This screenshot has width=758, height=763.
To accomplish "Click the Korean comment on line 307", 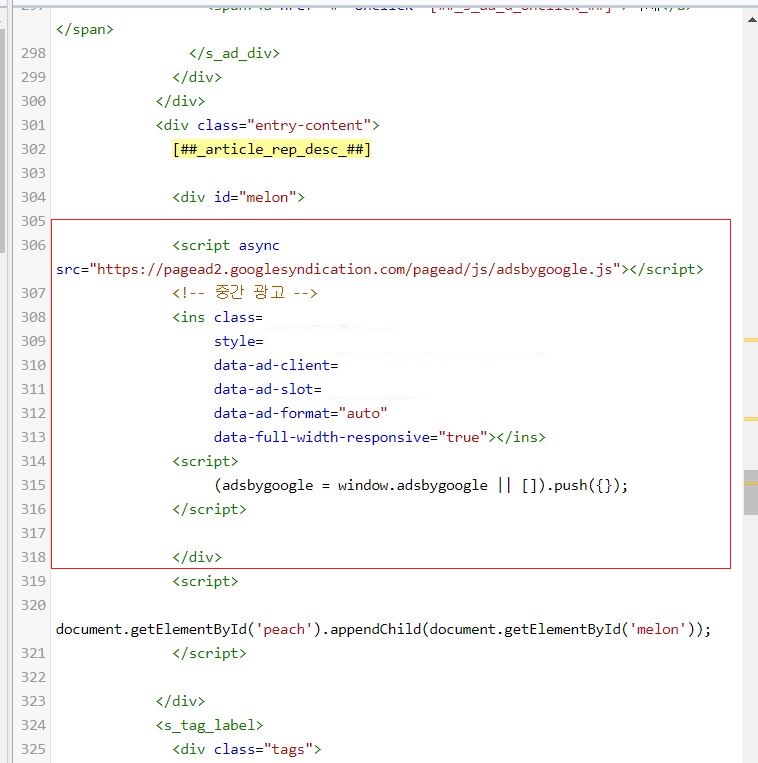I will coord(245,293).
